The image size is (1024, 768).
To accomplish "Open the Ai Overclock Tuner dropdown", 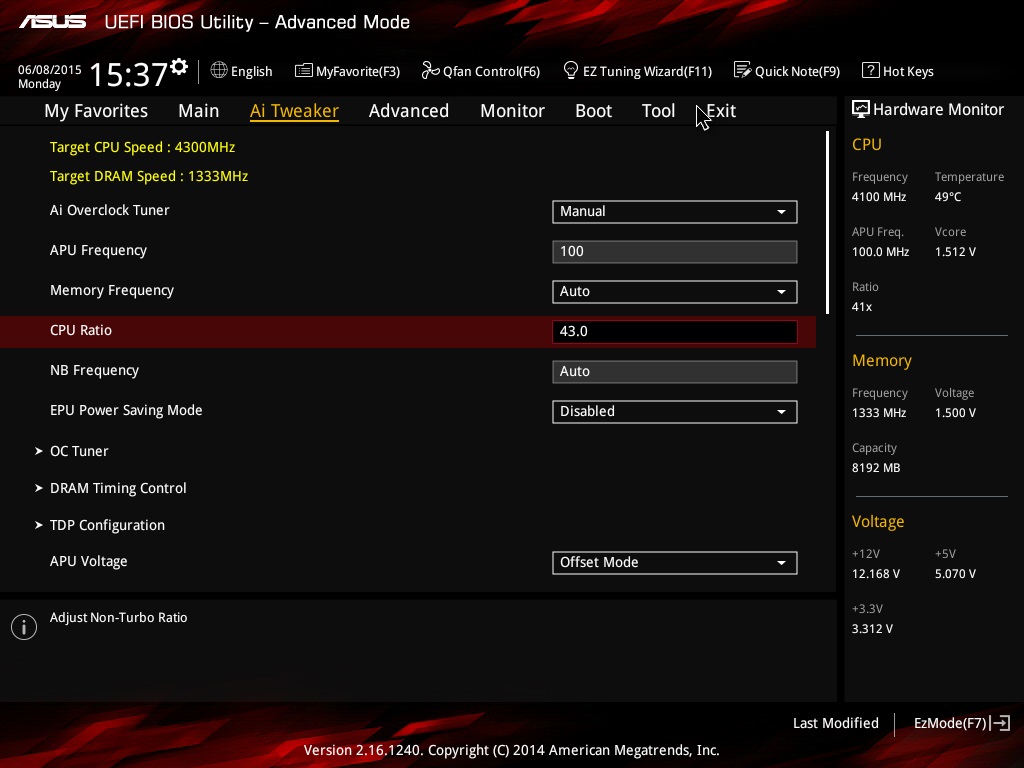I will tap(675, 212).
